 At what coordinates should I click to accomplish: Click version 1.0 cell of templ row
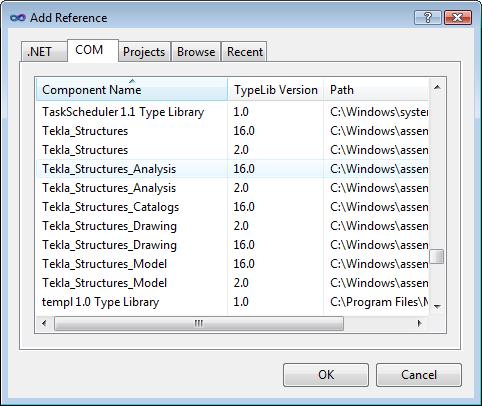point(241,302)
